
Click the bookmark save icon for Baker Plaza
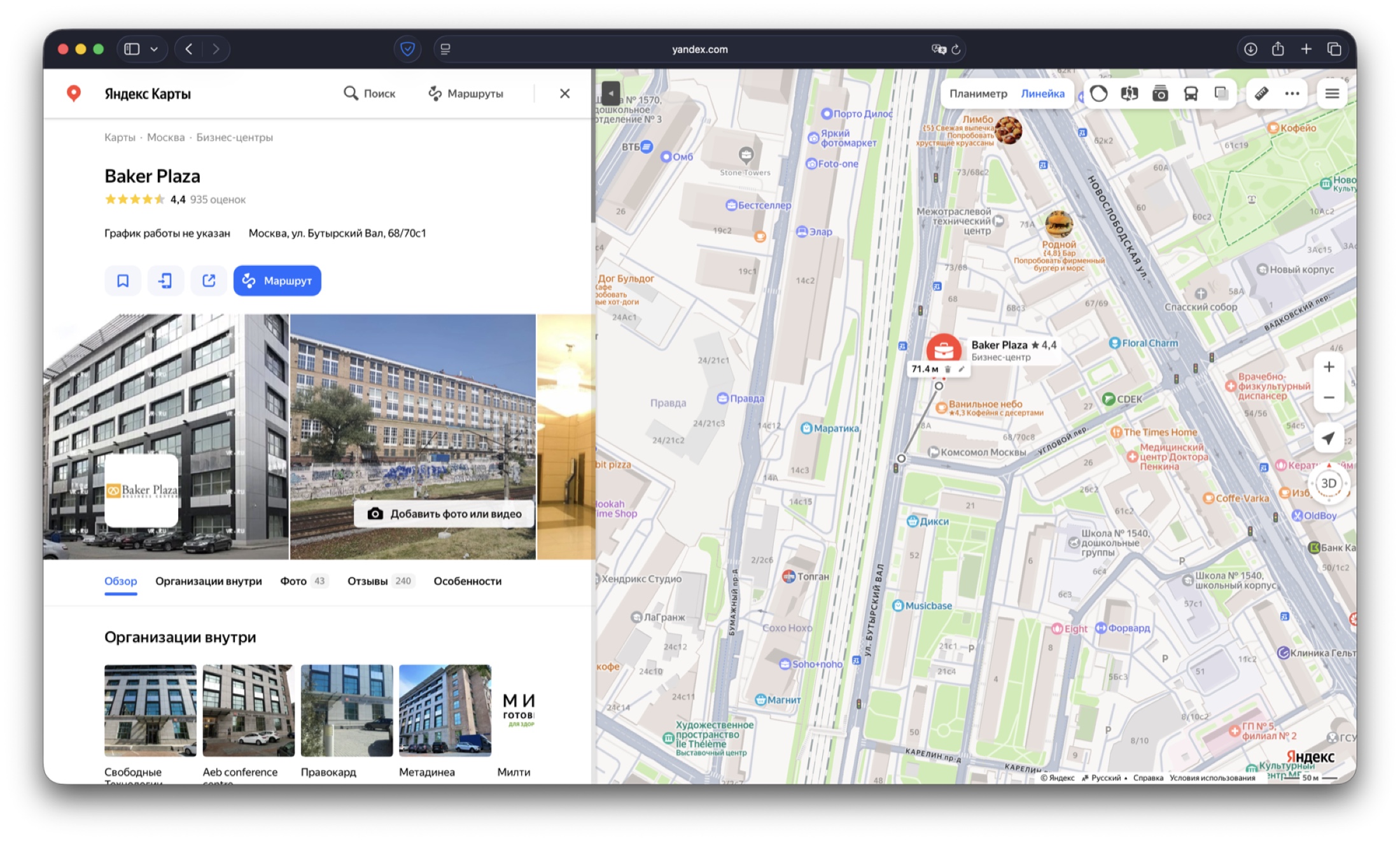click(x=123, y=281)
